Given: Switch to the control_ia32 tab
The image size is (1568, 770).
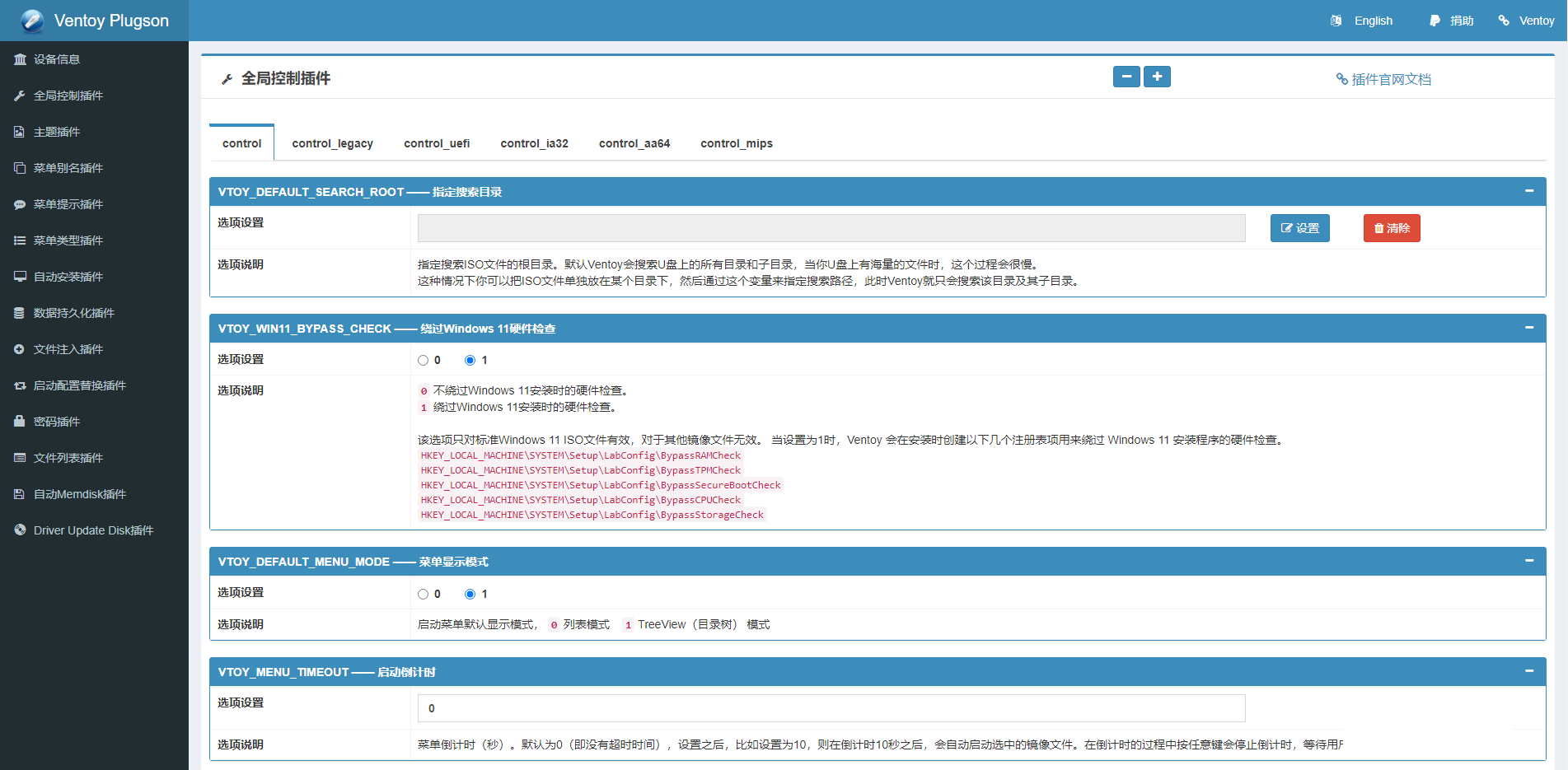Looking at the screenshot, I should pyautogui.click(x=534, y=143).
